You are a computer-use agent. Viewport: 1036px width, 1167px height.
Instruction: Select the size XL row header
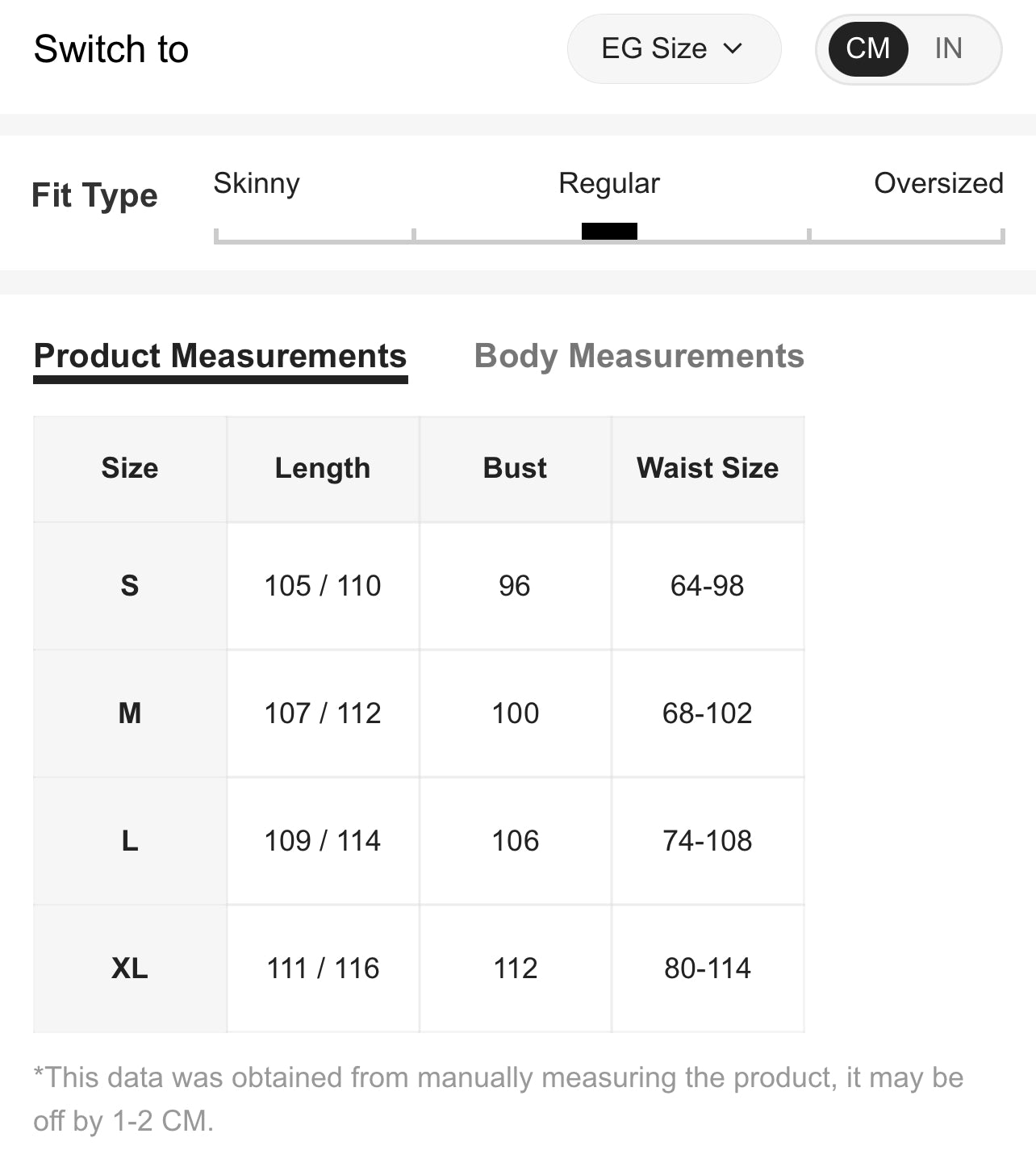[x=130, y=968]
